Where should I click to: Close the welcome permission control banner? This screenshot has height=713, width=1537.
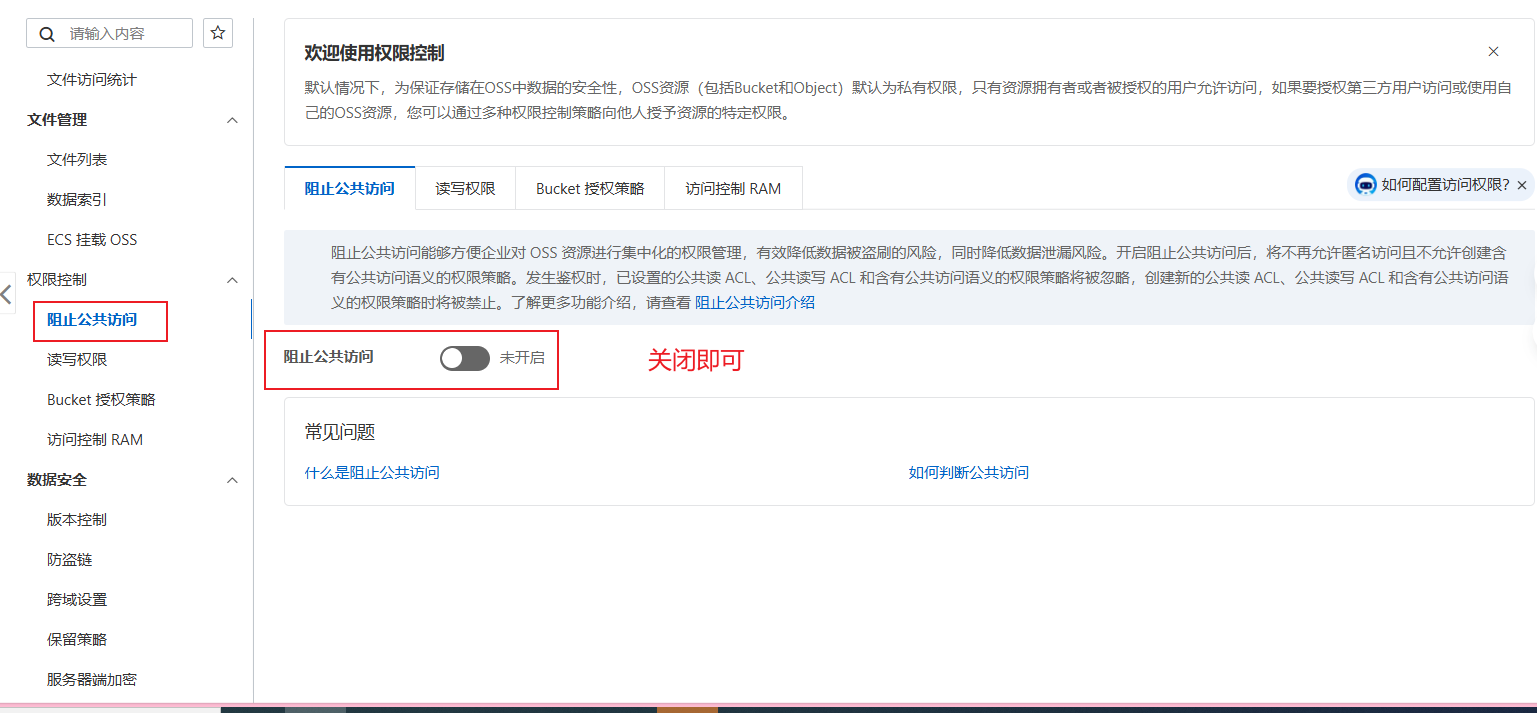(1493, 52)
